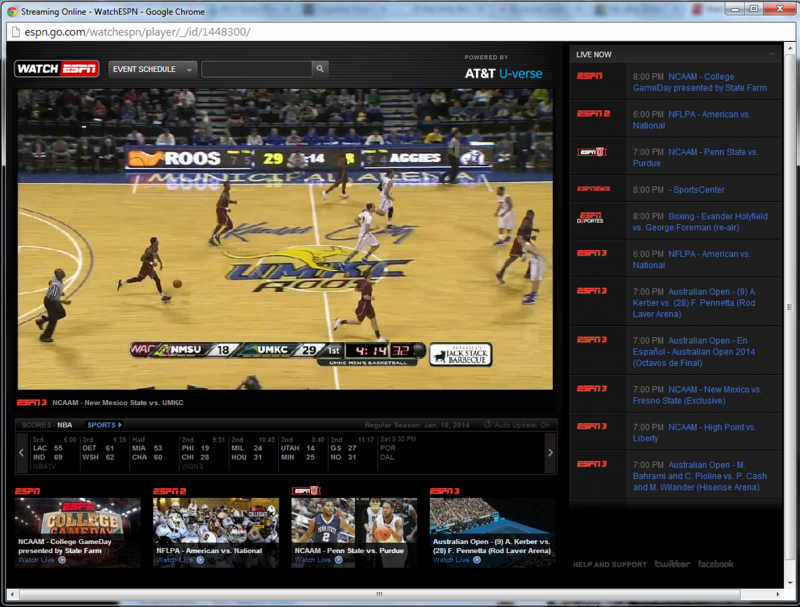Toggle the Auto Update setting
800x607 pixels.
517,425
